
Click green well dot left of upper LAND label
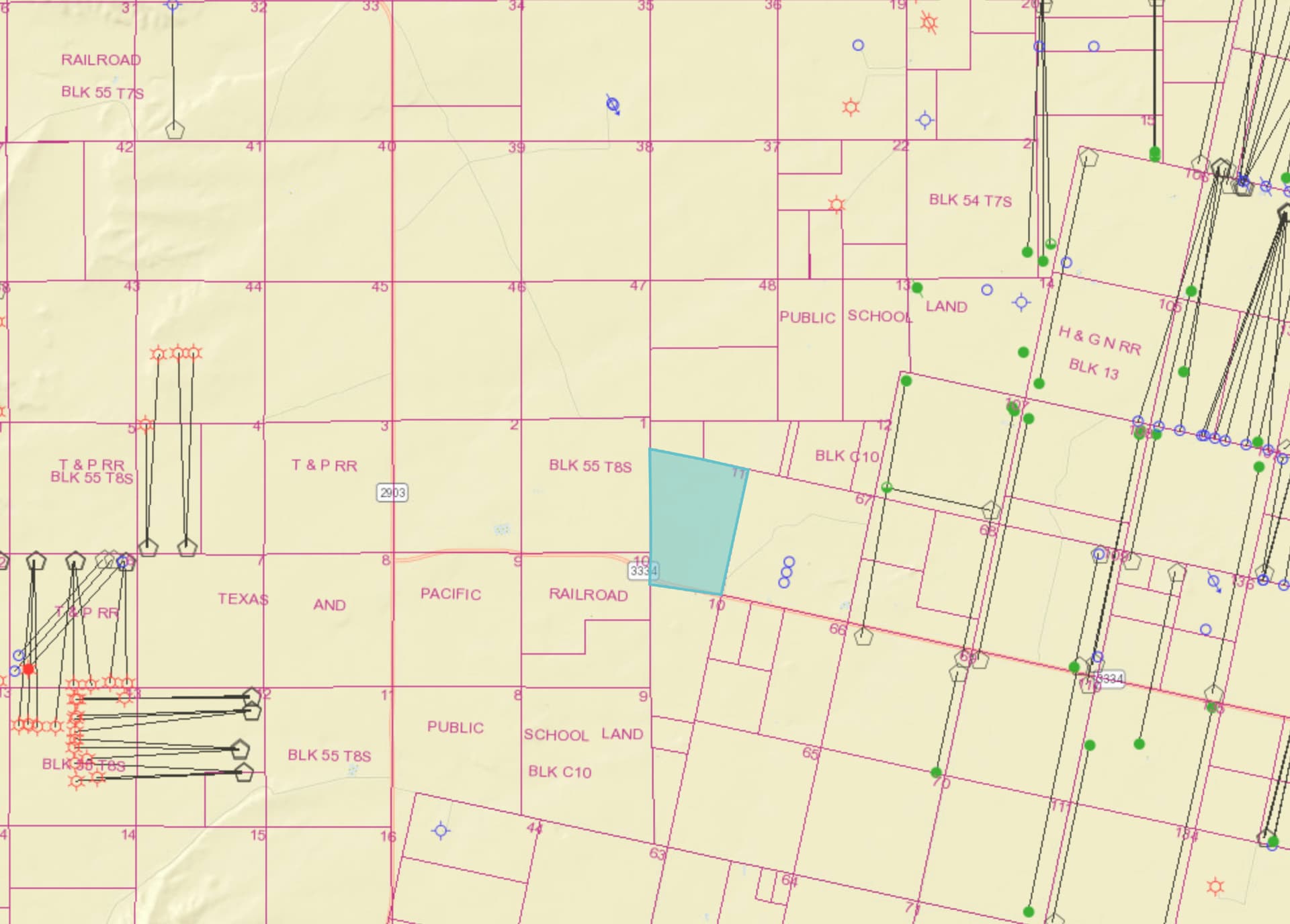[x=917, y=288]
